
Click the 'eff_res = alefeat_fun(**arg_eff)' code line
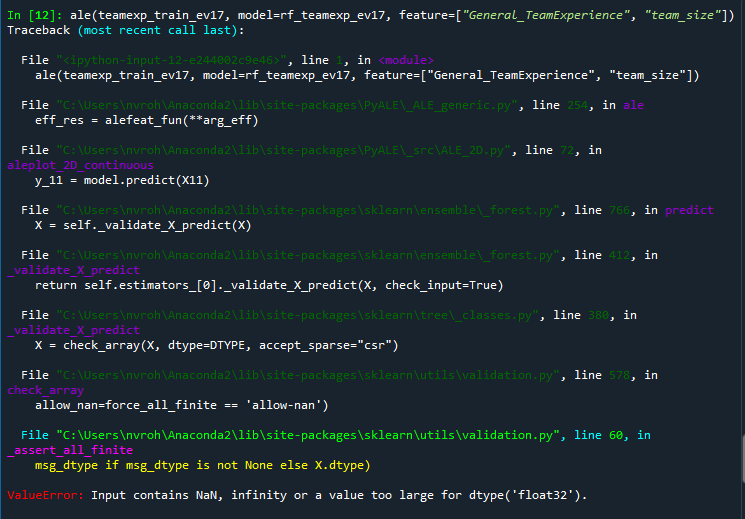pos(147,120)
